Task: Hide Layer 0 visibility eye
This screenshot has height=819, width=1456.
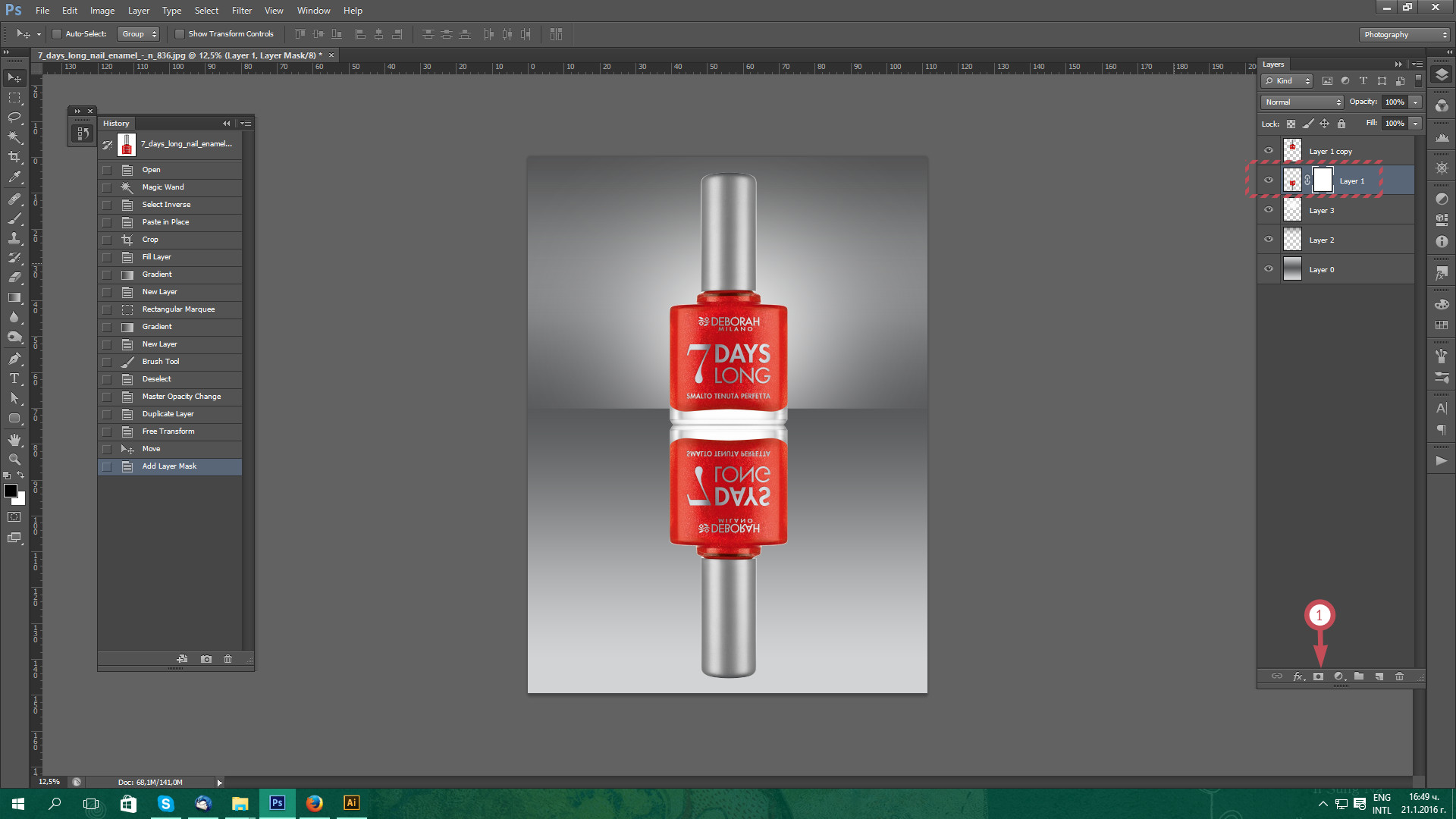Action: (x=1269, y=269)
